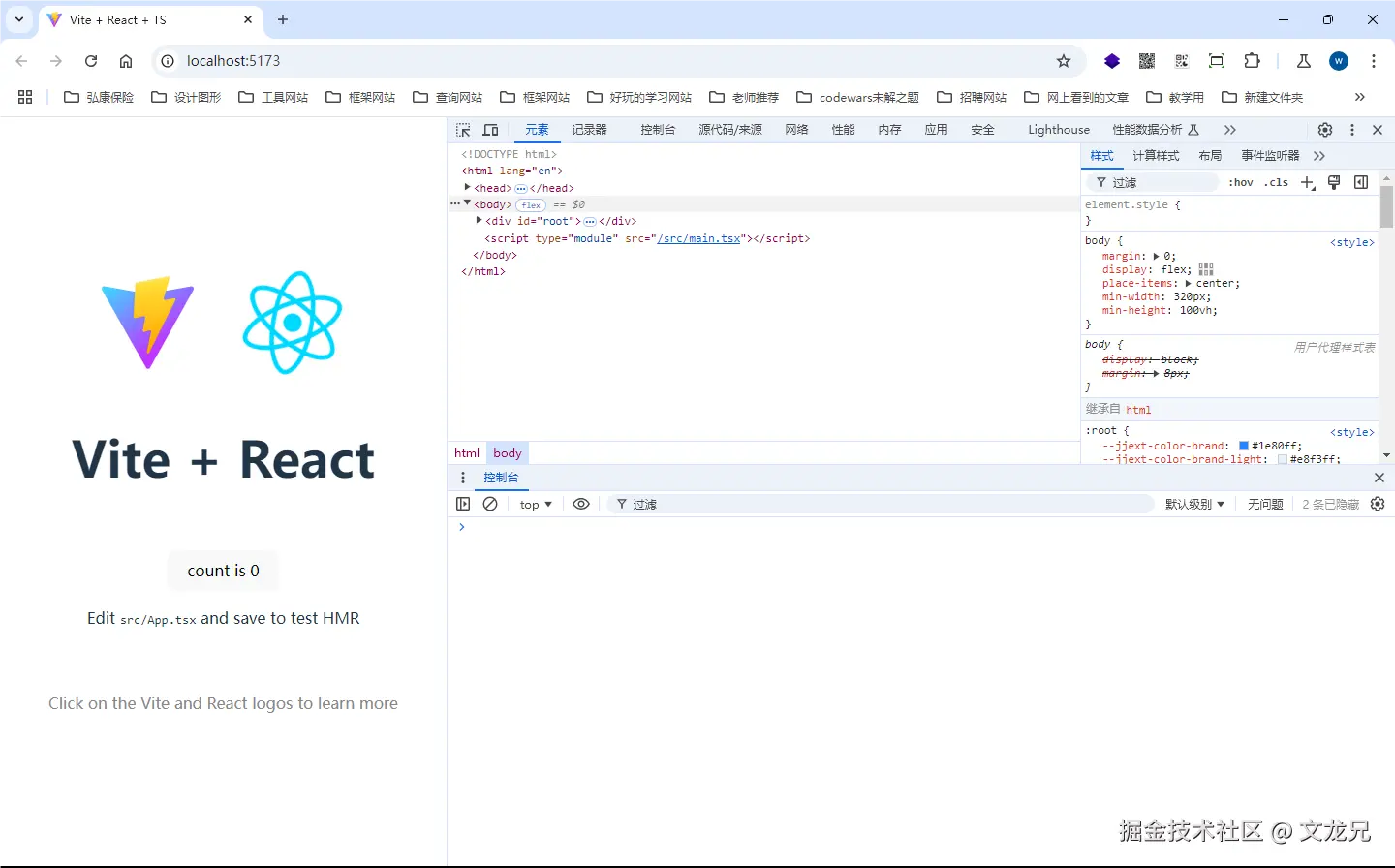Expand the head element node
This screenshot has width=1395, height=868.
(467, 188)
